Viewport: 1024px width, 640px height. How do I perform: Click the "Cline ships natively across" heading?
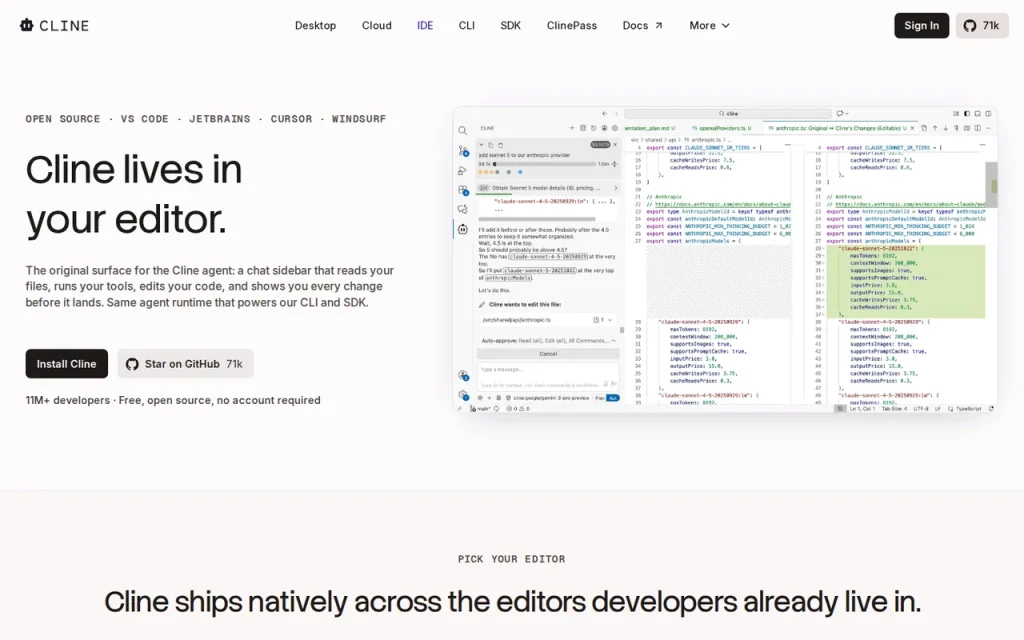[x=512, y=601]
